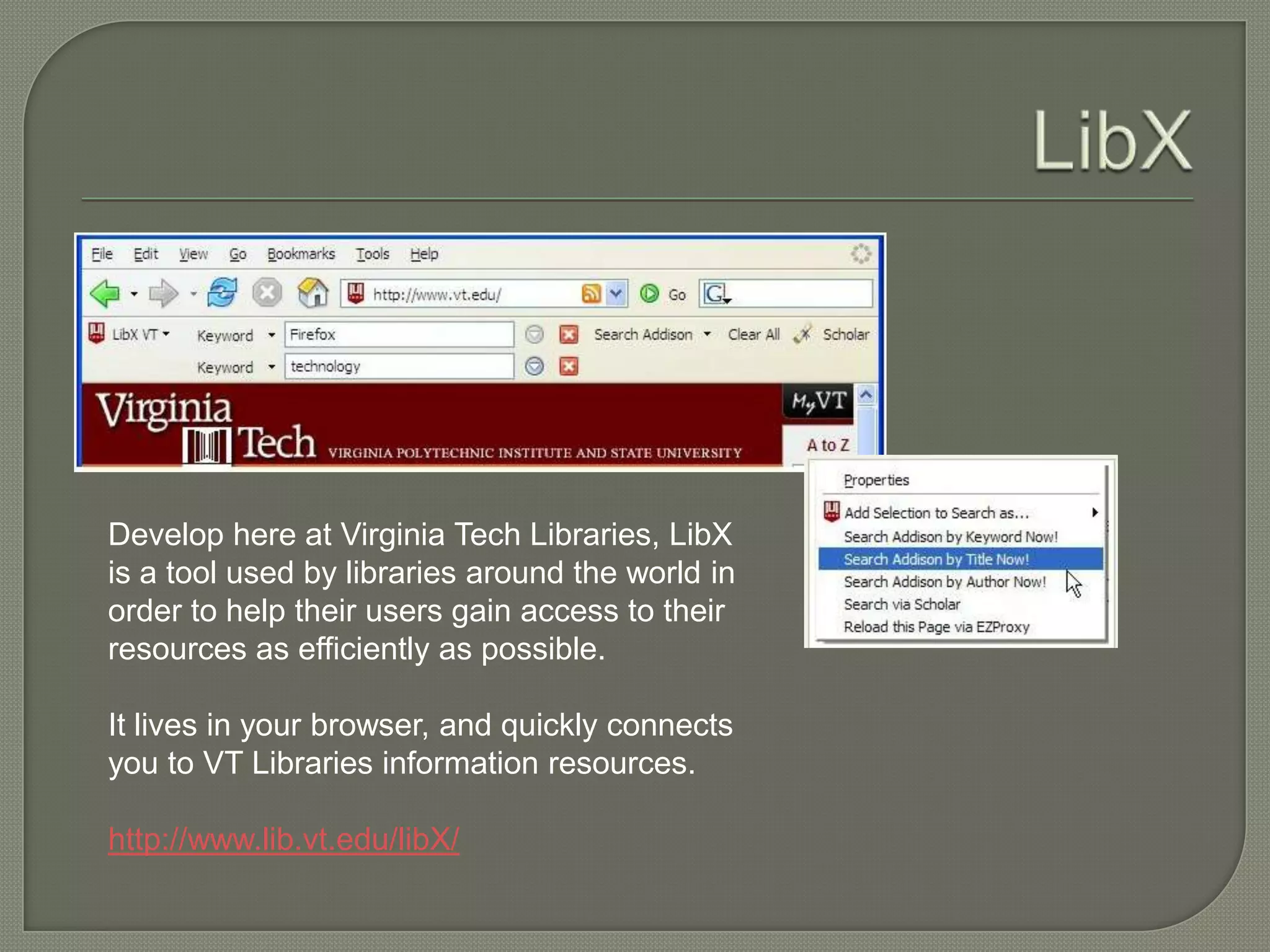The width and height of the screenshot is (1270, 952).
Task: Click the orange RSS feed icon
Action: tap(592, 294)
